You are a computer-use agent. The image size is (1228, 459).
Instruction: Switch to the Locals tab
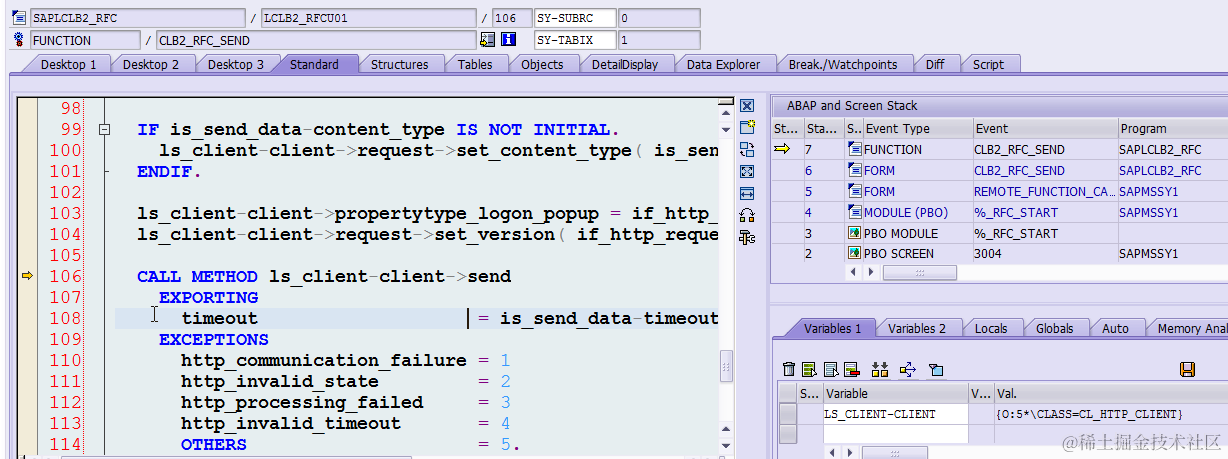991,328
